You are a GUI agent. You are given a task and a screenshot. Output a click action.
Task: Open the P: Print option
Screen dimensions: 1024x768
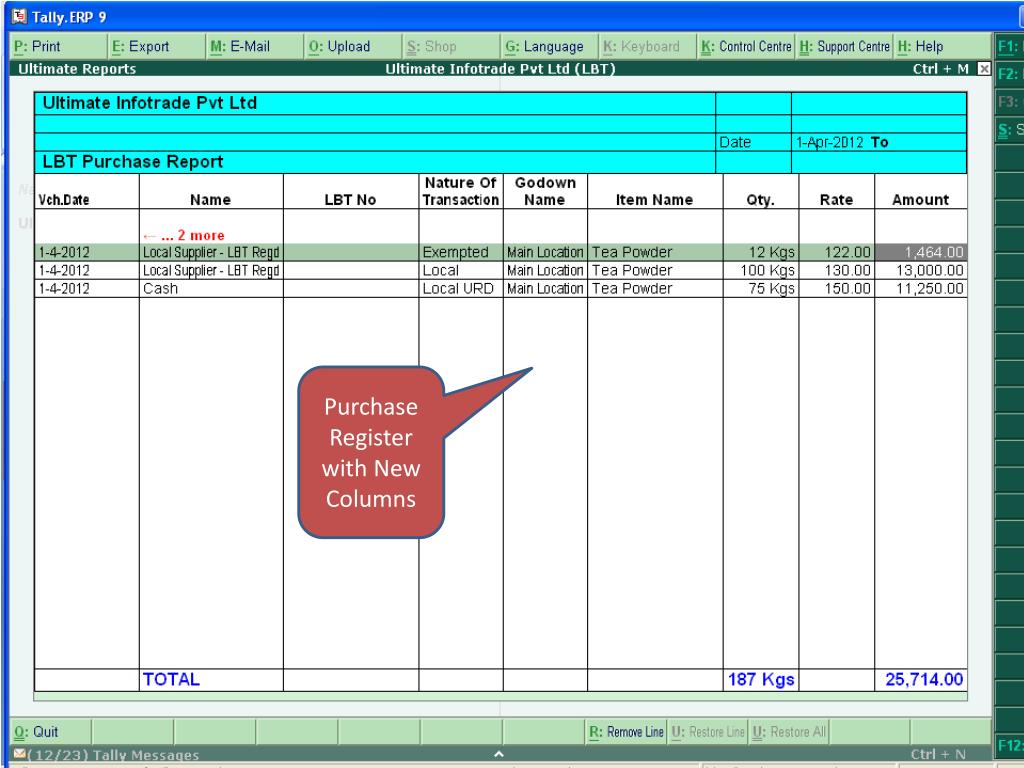[59, 46]
